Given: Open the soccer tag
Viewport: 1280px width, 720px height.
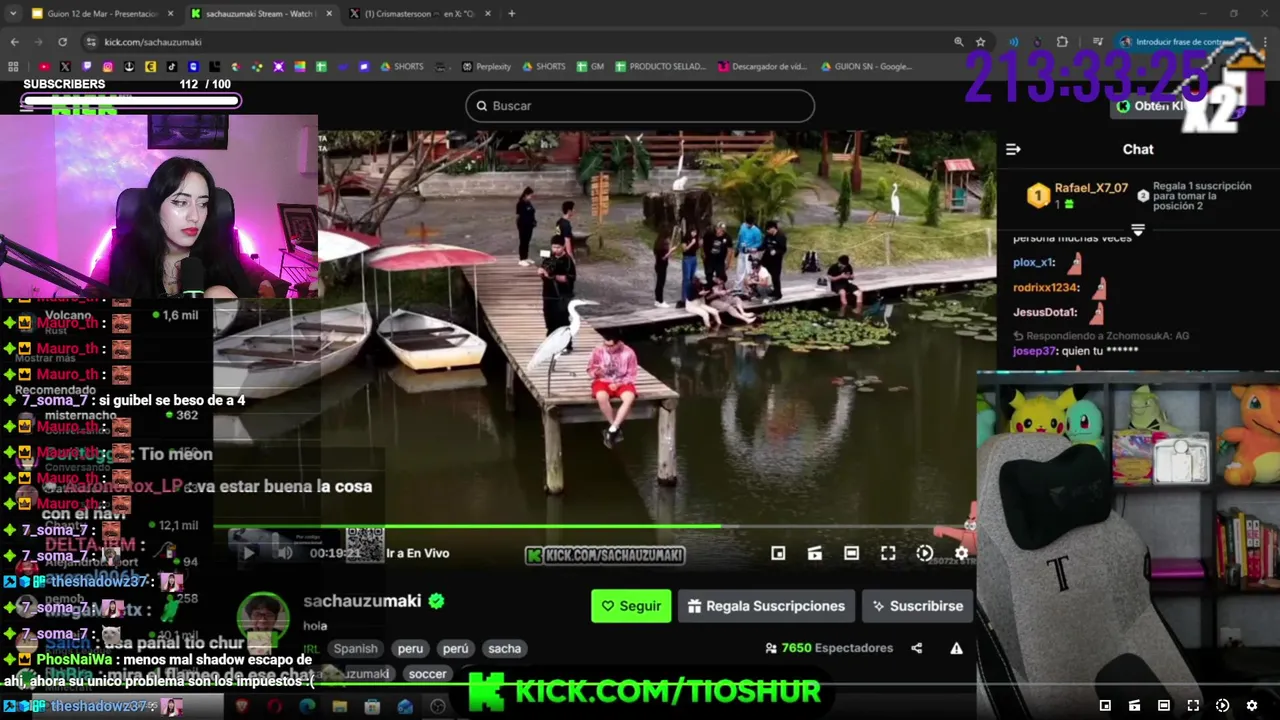Looking at the screenshot, I should [x=427, y=674].
